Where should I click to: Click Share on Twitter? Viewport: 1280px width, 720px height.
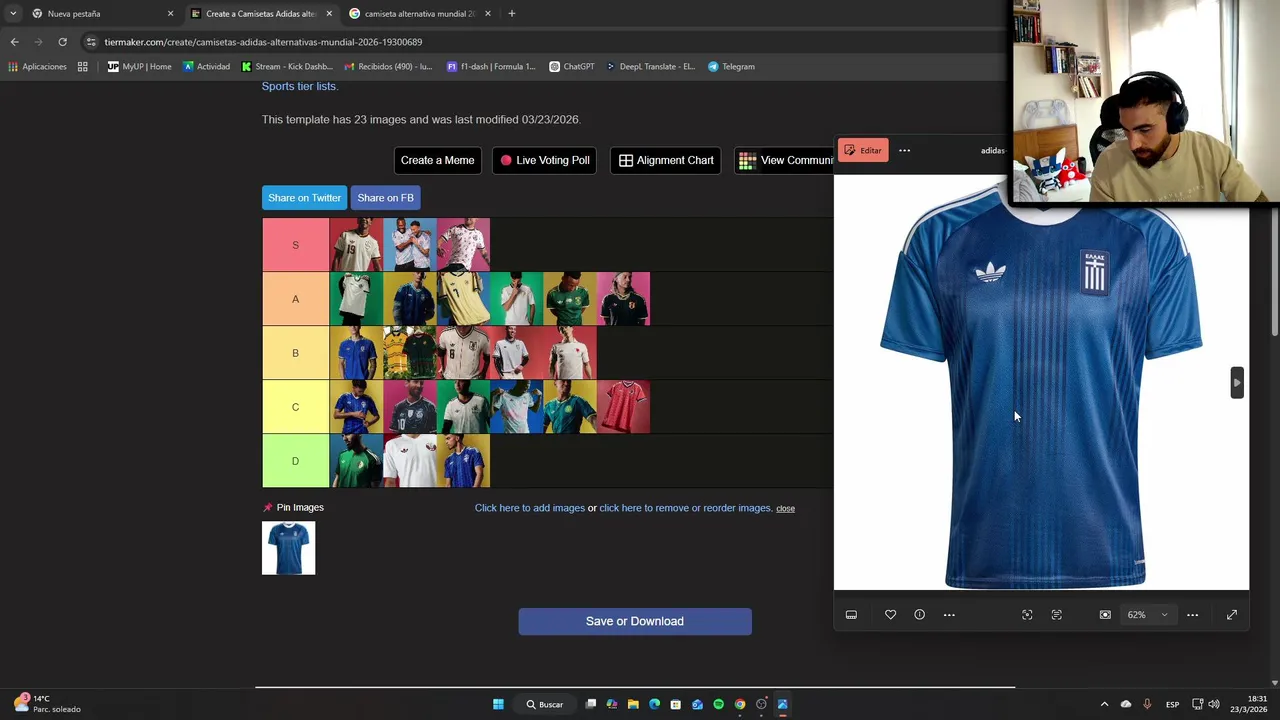304,198
